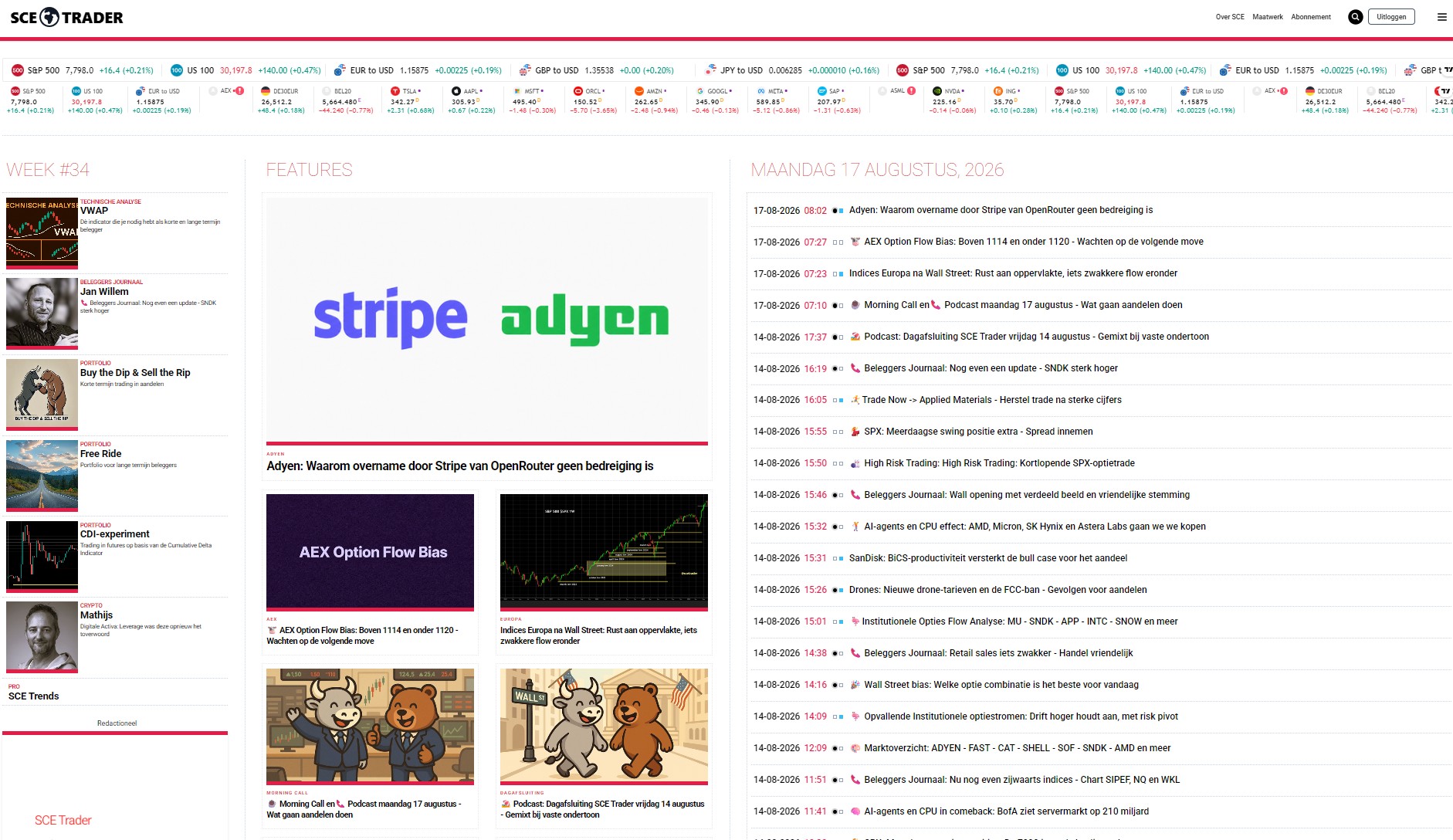The image size is (1453, 840).
Task: Select the GOOGL ticker icon
Action: click(x=700, y=91)
